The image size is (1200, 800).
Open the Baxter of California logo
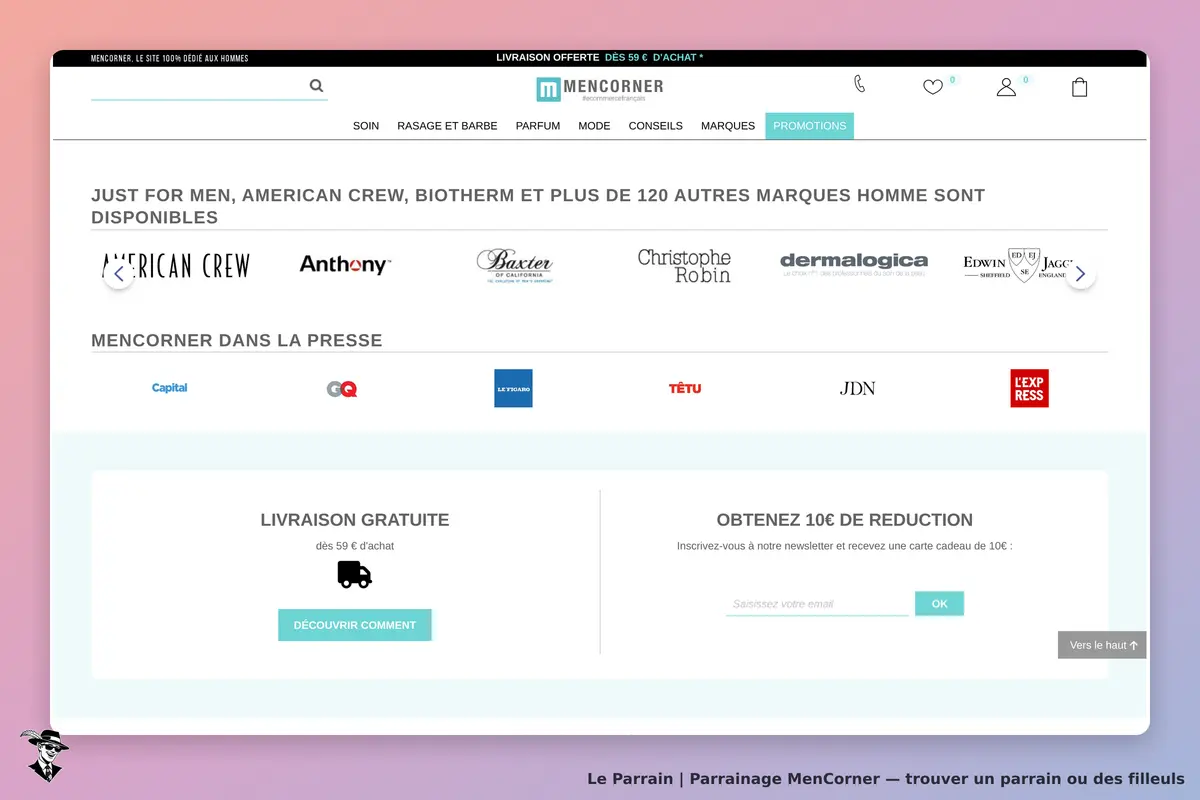(514, 266)
